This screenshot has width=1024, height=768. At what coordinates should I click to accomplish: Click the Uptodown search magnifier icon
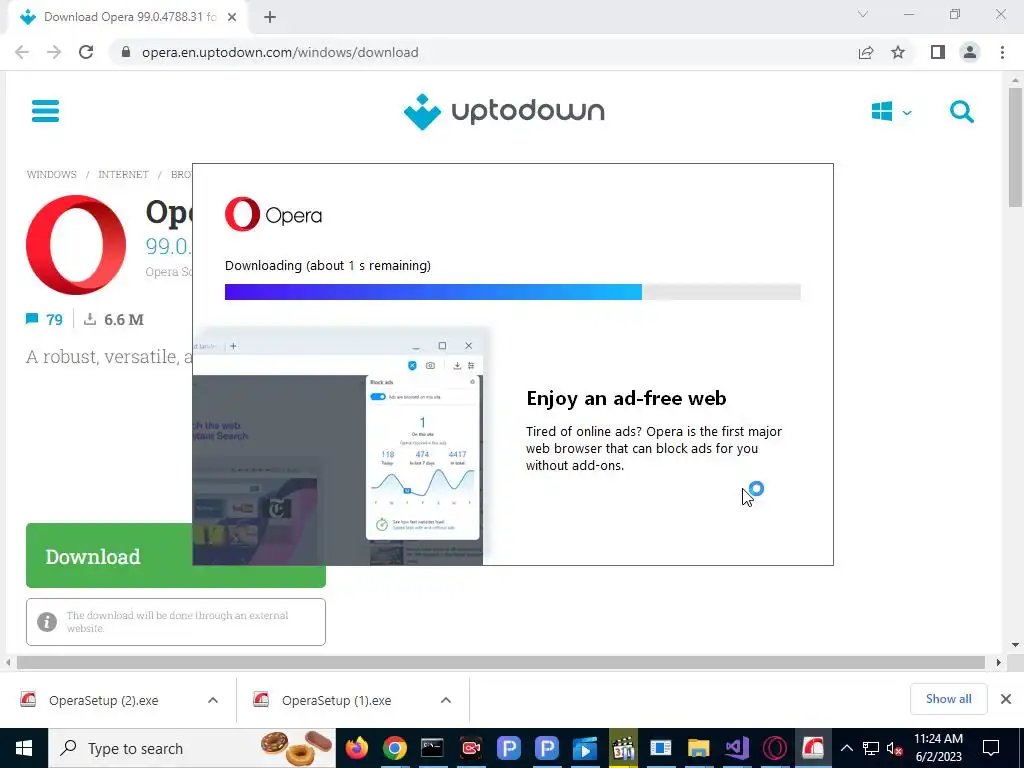click(961, 112)
